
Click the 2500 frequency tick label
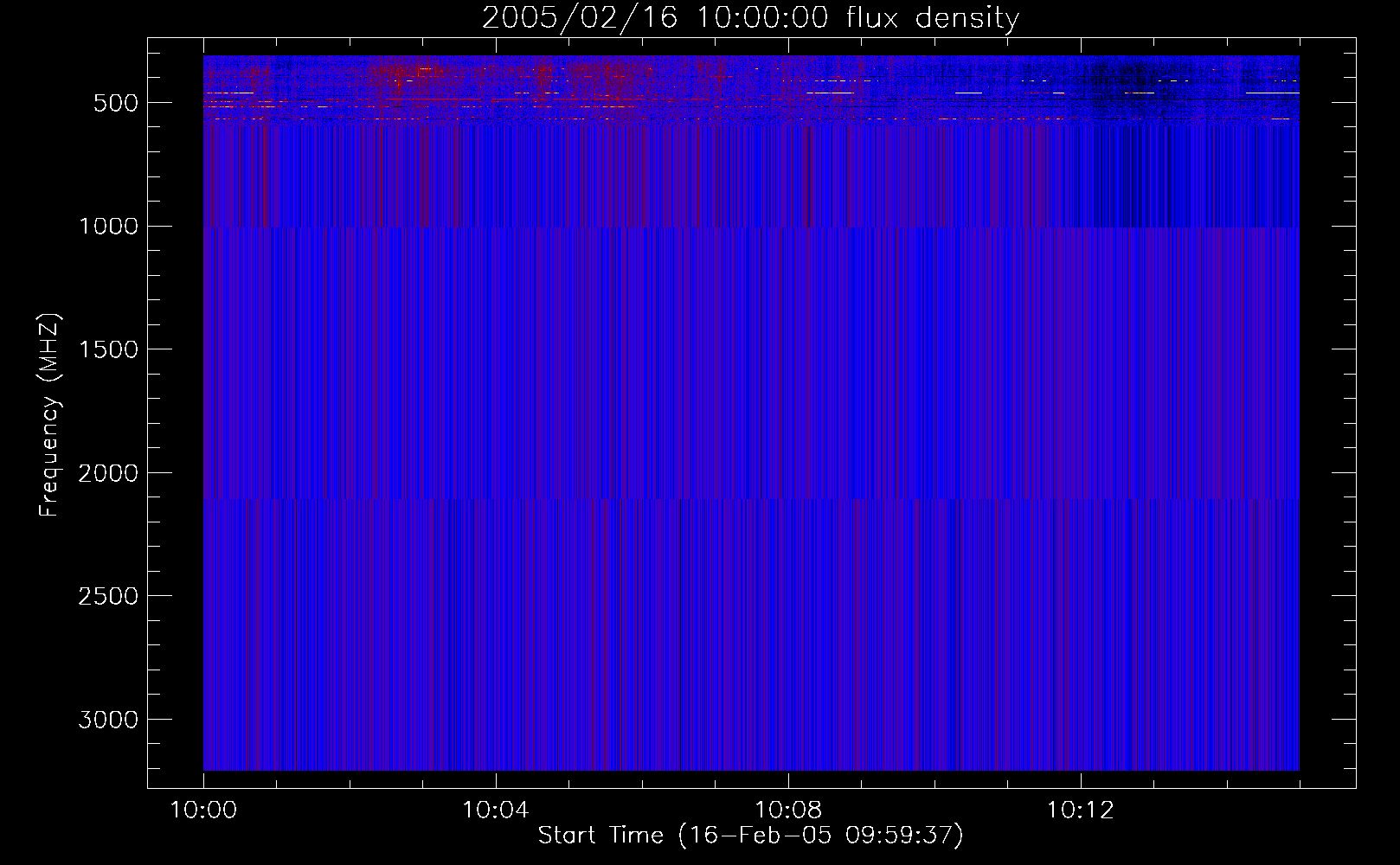coord(108,597)
